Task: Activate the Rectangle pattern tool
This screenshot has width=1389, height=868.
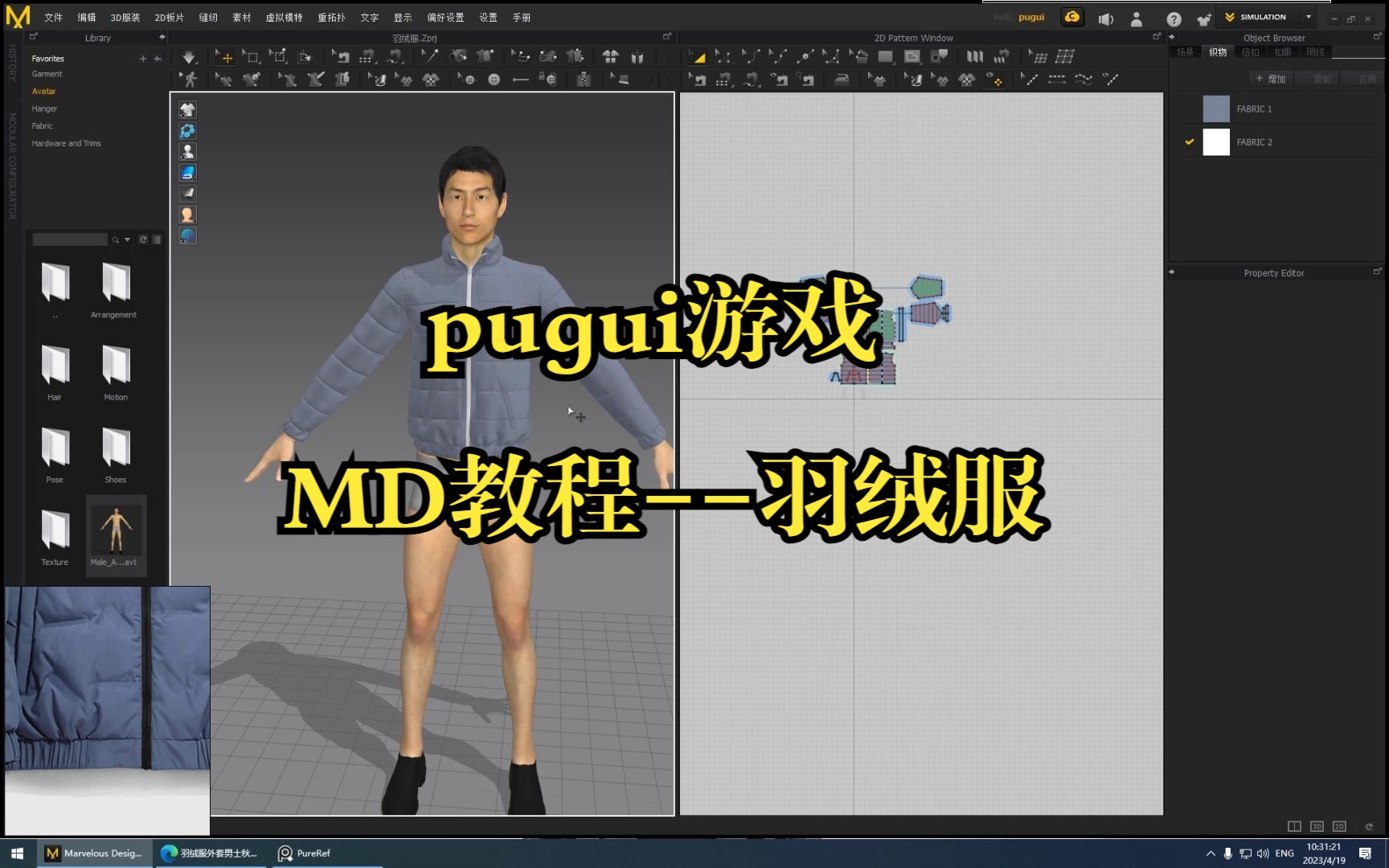Action: click(885, 57)
